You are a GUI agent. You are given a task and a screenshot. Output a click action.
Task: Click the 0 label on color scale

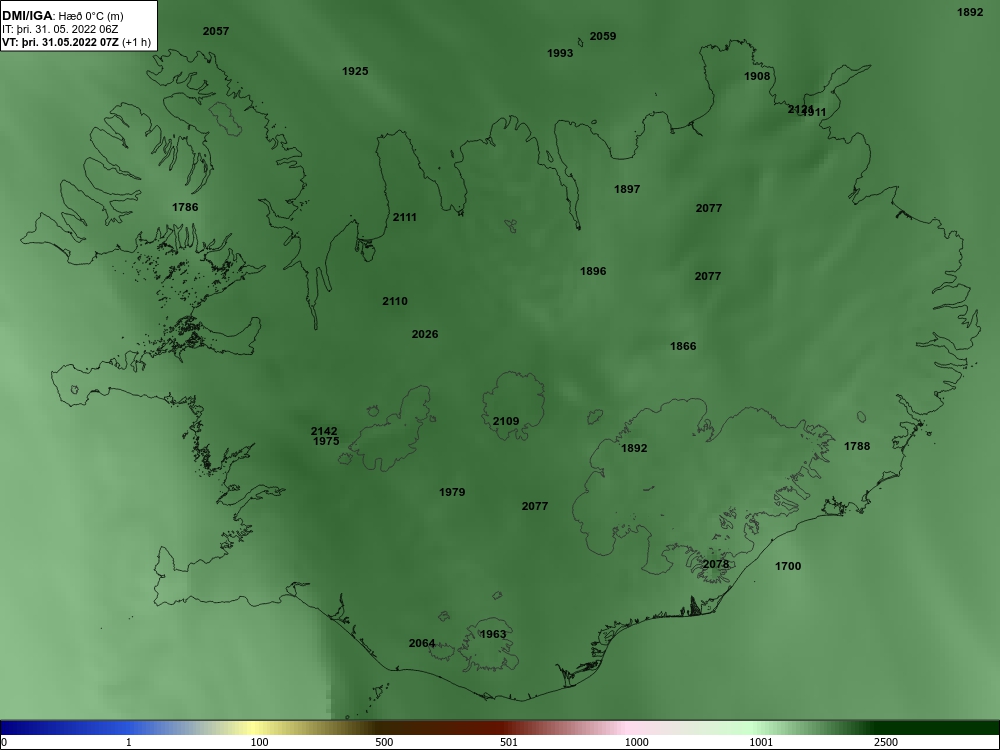click(x=3, y=742)
